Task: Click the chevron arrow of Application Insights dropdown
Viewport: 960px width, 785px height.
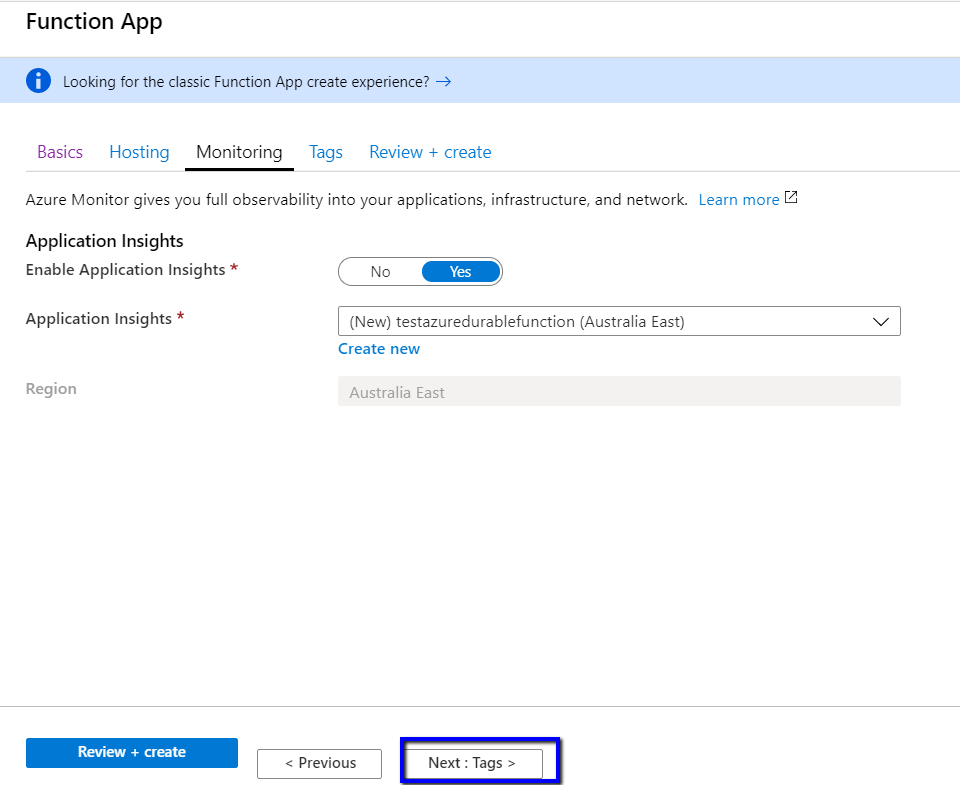Action: 881,321
